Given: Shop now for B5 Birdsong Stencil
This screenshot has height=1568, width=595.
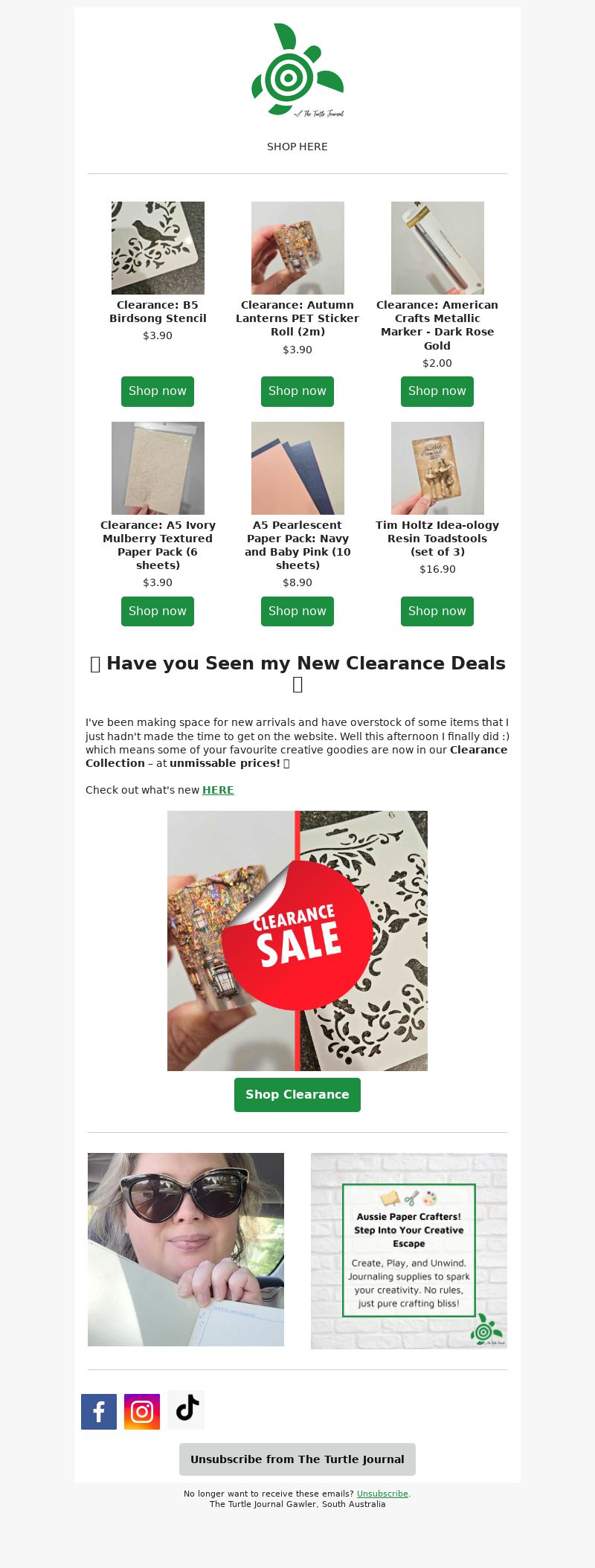Looking at the screenshot, I should [x=158, y=391].
